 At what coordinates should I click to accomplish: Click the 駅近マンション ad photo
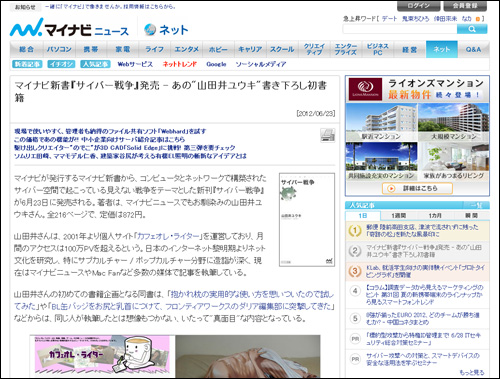382,122
